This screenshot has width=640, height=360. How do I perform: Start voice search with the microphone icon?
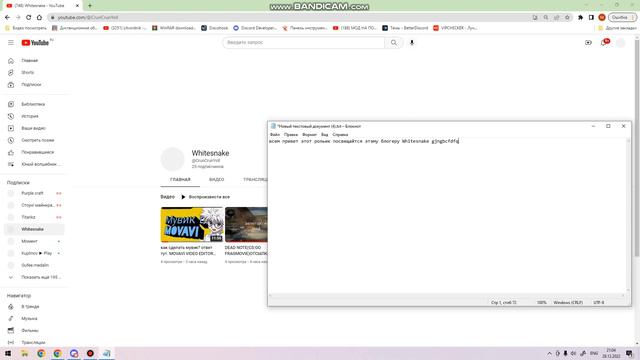412,42
